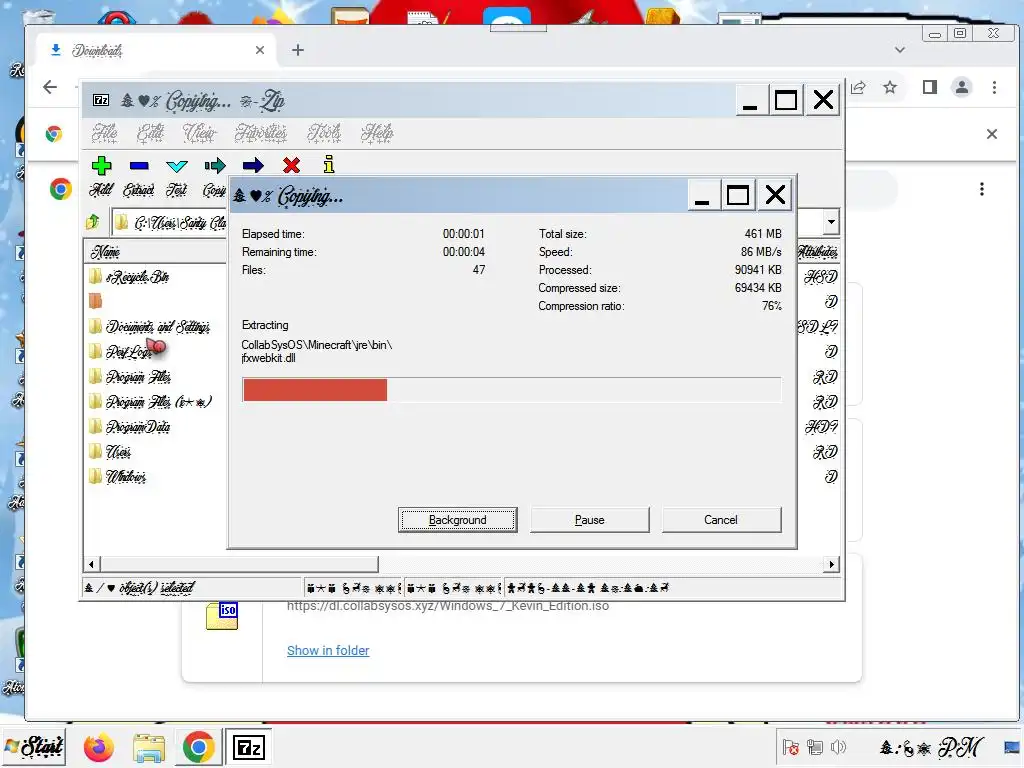Select the $Recycle.Bin folder
This screenshot has height=768, width=1024.
(x=137, y=277)
